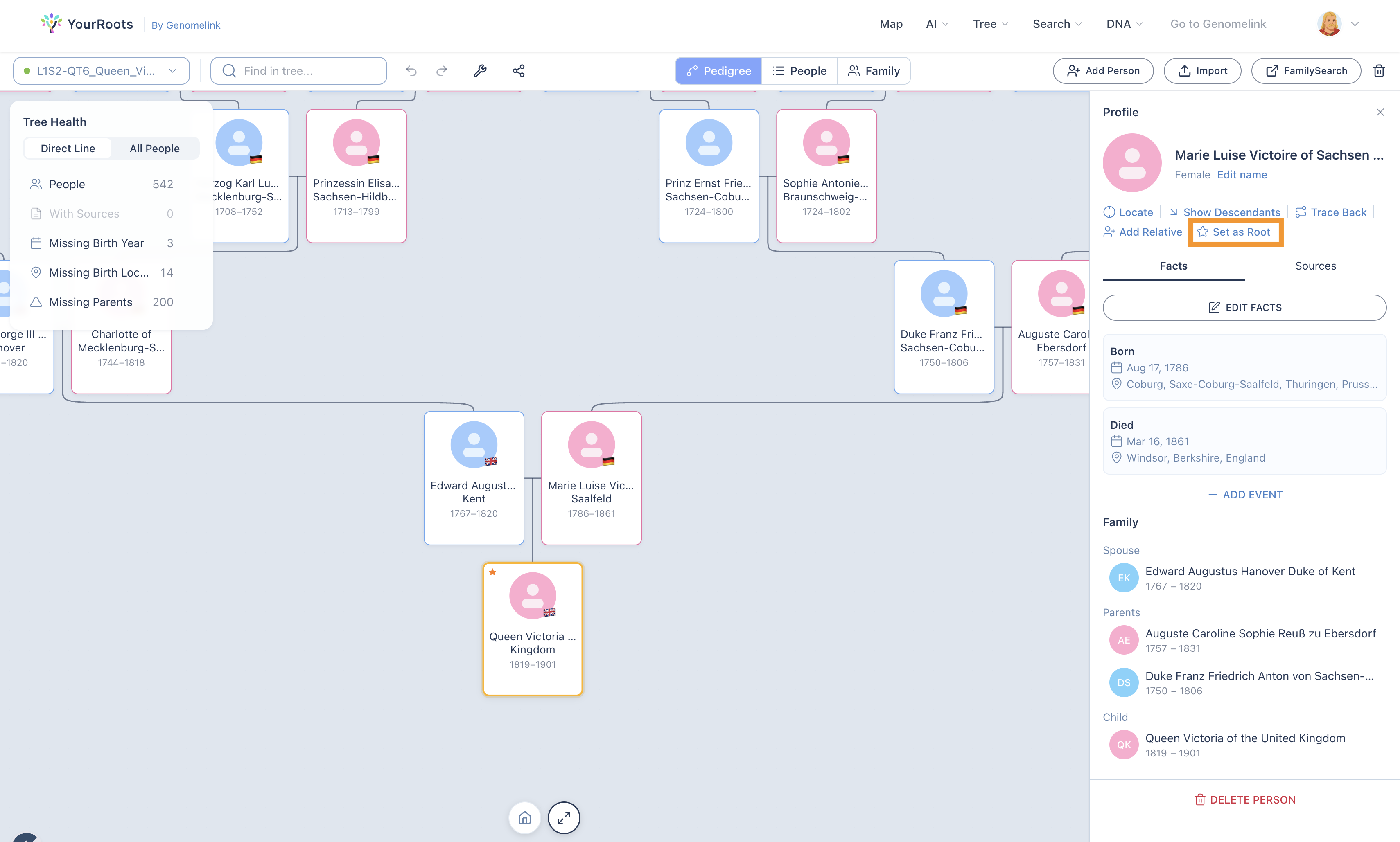Open the user avatar account menu
This screenshot has width=1400, height=842.
point(1338,24)
